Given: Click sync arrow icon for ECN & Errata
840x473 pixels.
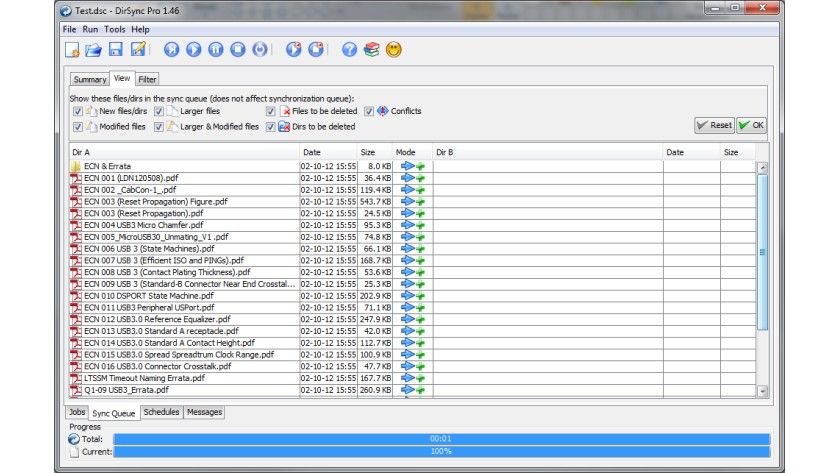Looking at the screenshot, I should (413, 166).
